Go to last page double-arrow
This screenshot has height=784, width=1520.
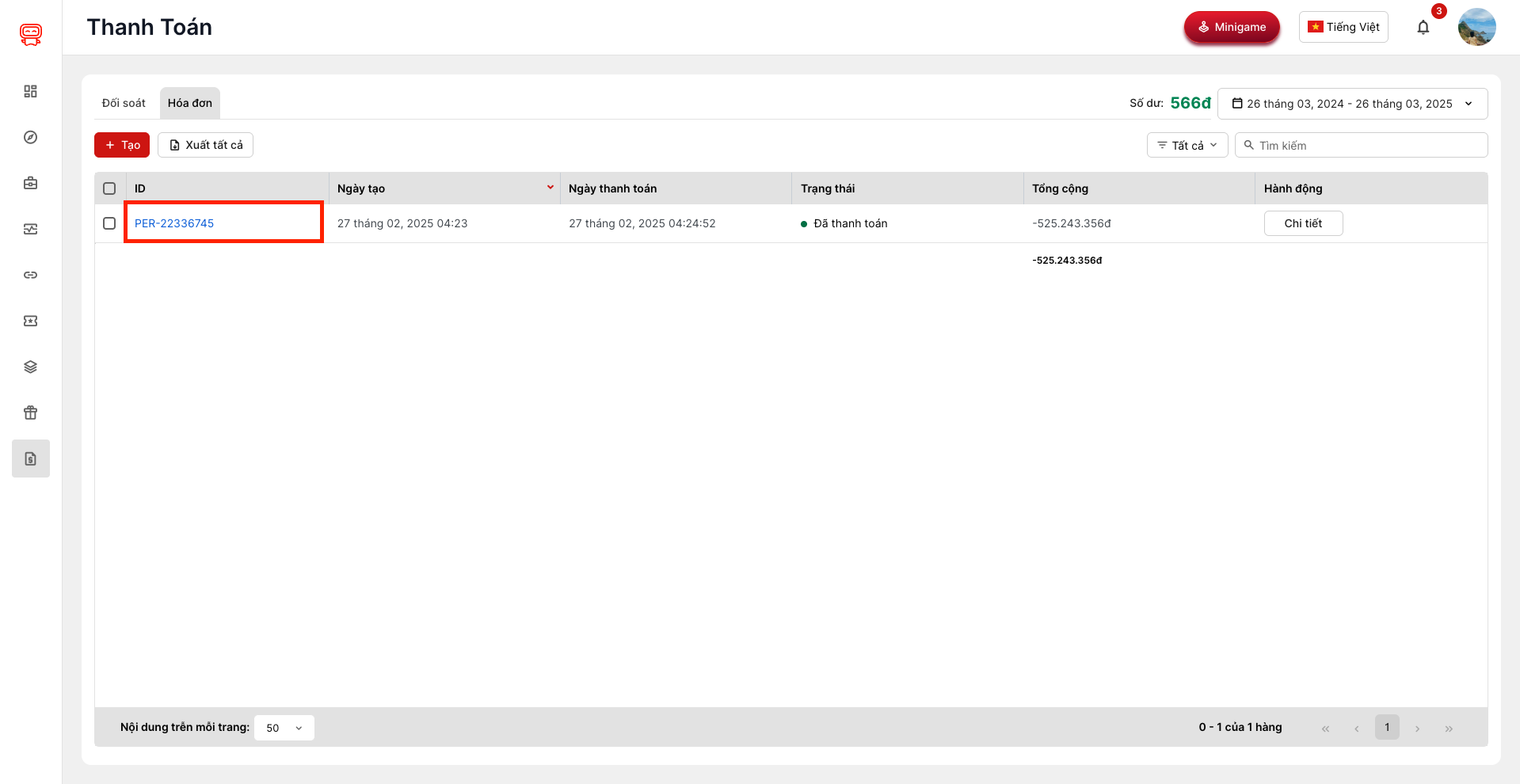(1449, 729)
